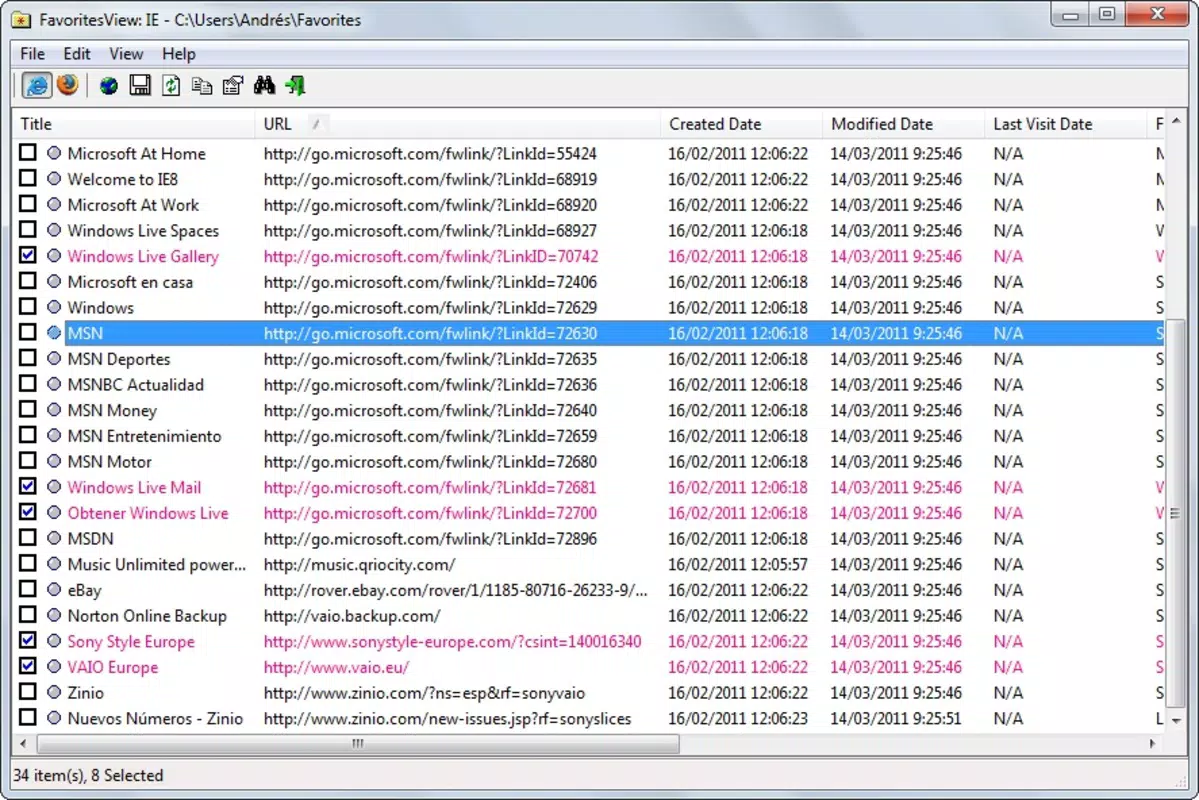
Task: Click status bar '34 item(s), 8 Selected'
Action: click(88, 775)
